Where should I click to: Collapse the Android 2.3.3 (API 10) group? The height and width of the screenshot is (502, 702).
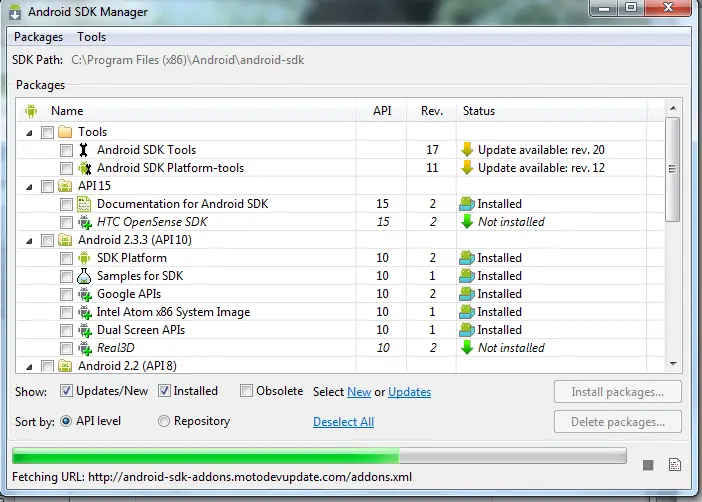click(30, 241)
